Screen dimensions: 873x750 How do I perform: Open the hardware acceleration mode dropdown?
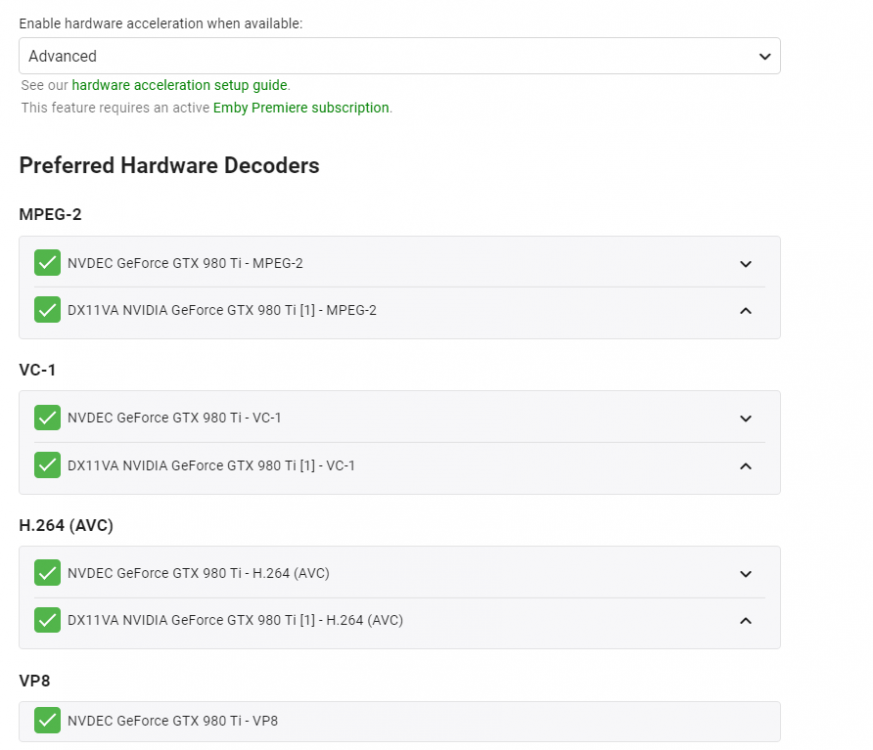pos(399,56)
